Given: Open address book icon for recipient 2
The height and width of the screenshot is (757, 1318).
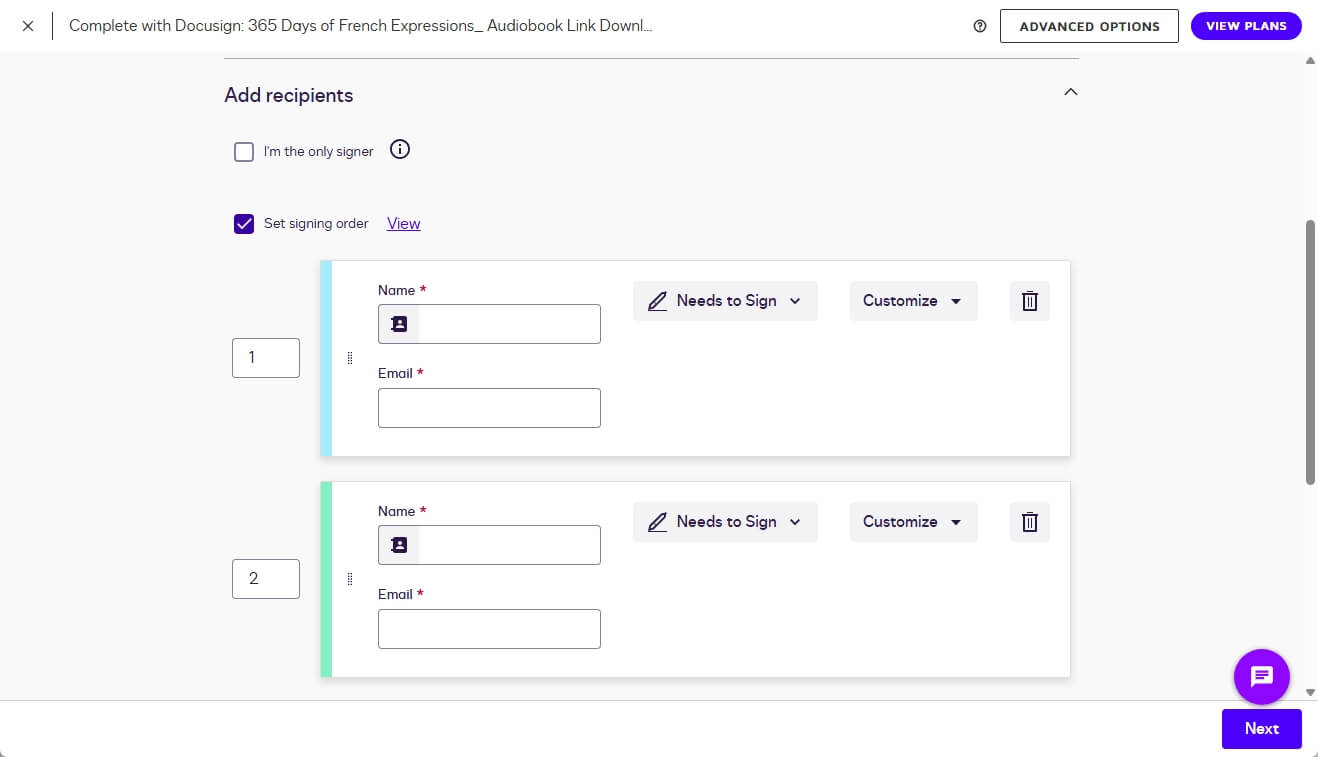Looking at the screenshot, I should click(x=399, y=545).
